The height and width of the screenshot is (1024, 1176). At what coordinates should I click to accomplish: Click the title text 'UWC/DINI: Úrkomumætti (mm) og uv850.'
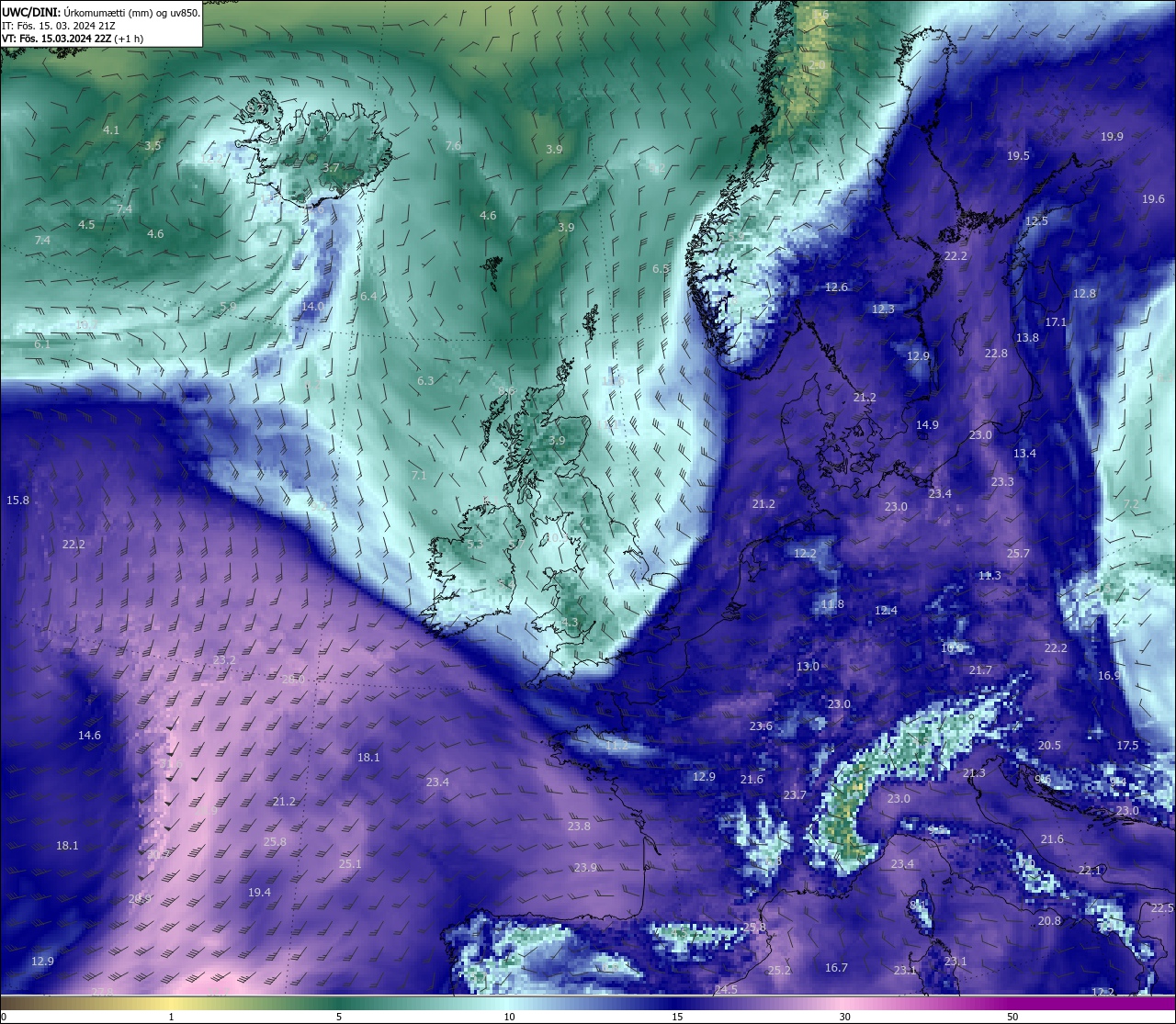(101, 13)
